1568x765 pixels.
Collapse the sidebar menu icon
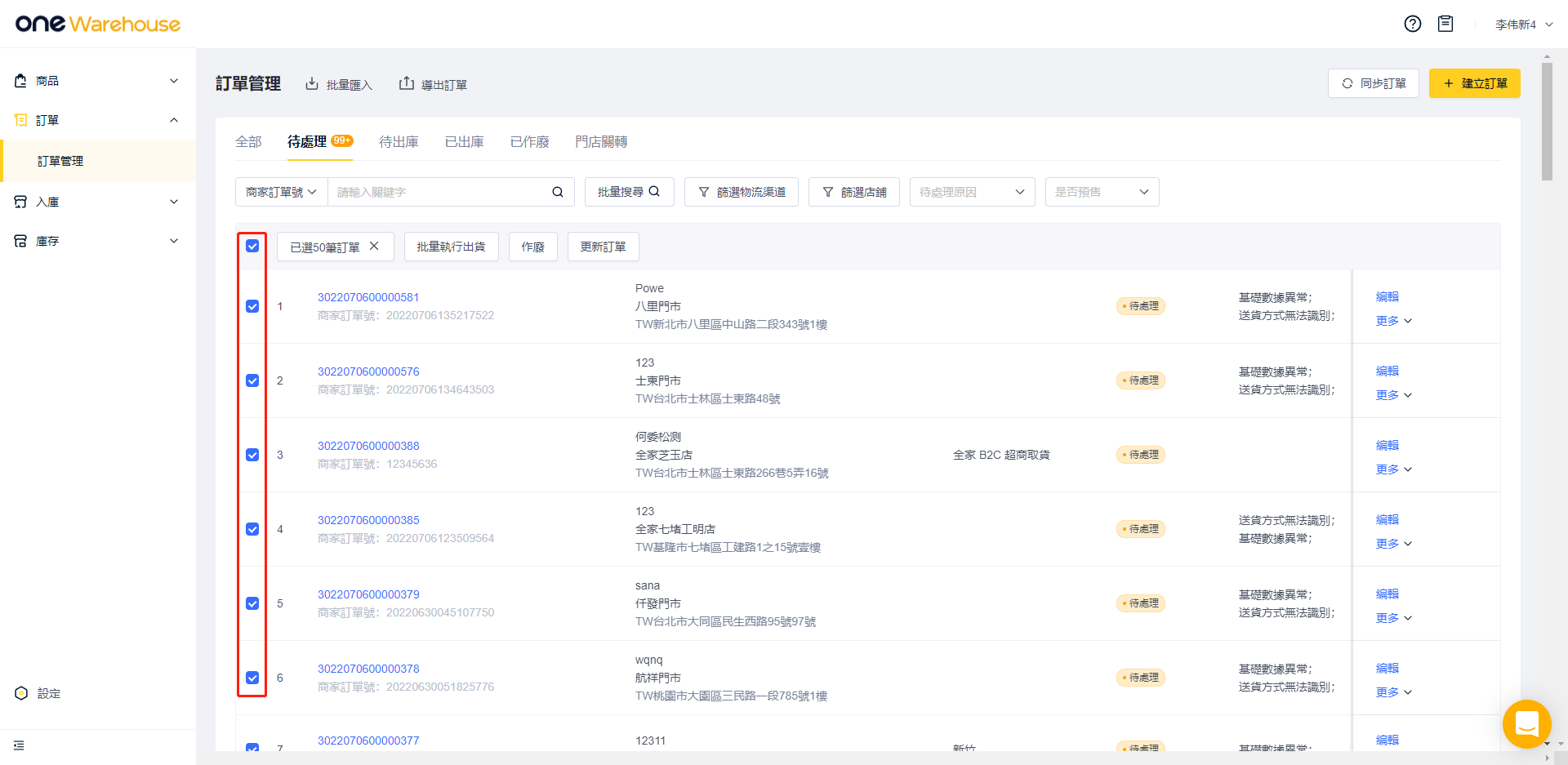click(x=19, y=745)
